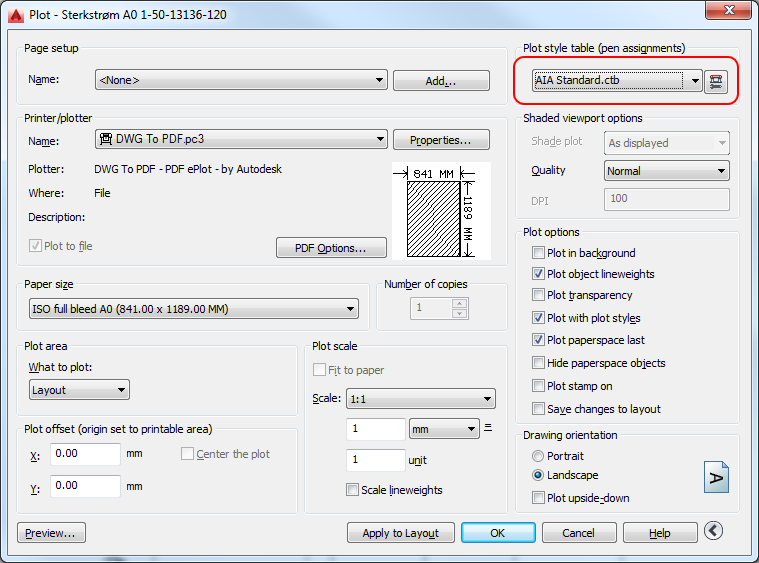
Task: Toggle Plot object lineweights checkbox
Action: (539, 274)
